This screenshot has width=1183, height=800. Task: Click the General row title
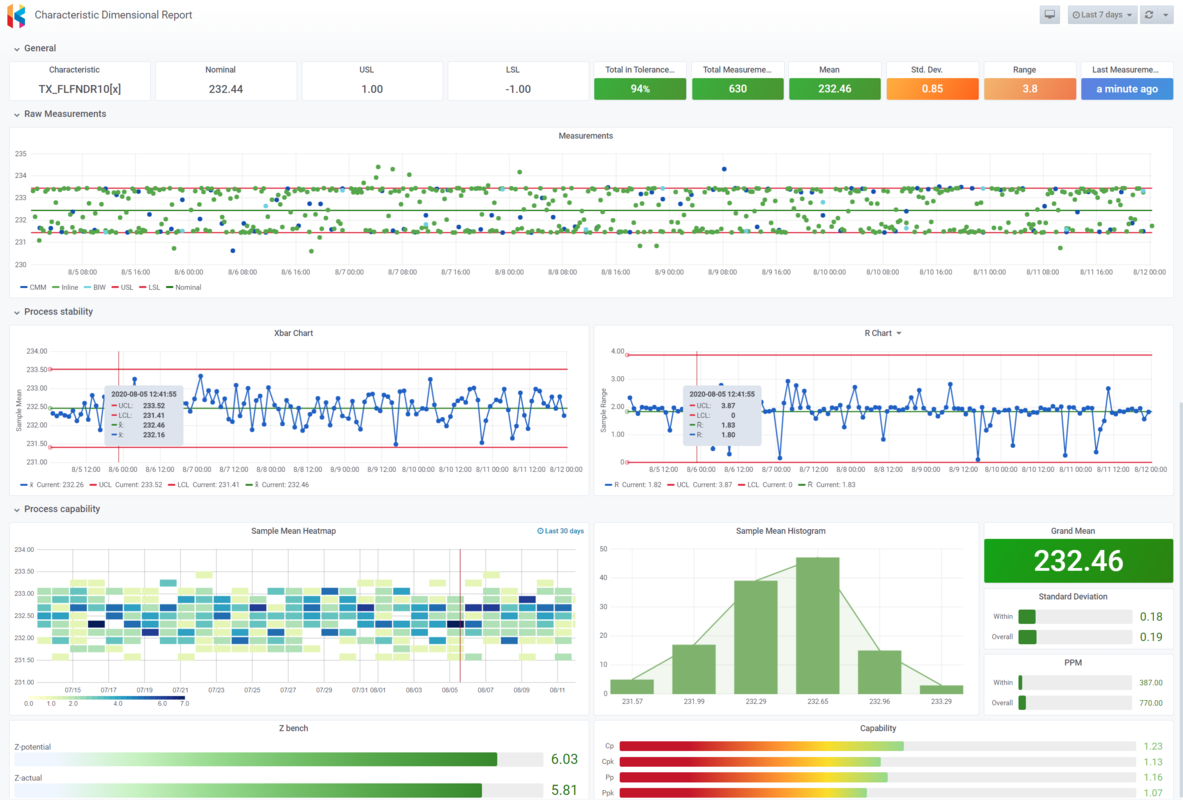point(40,48)
